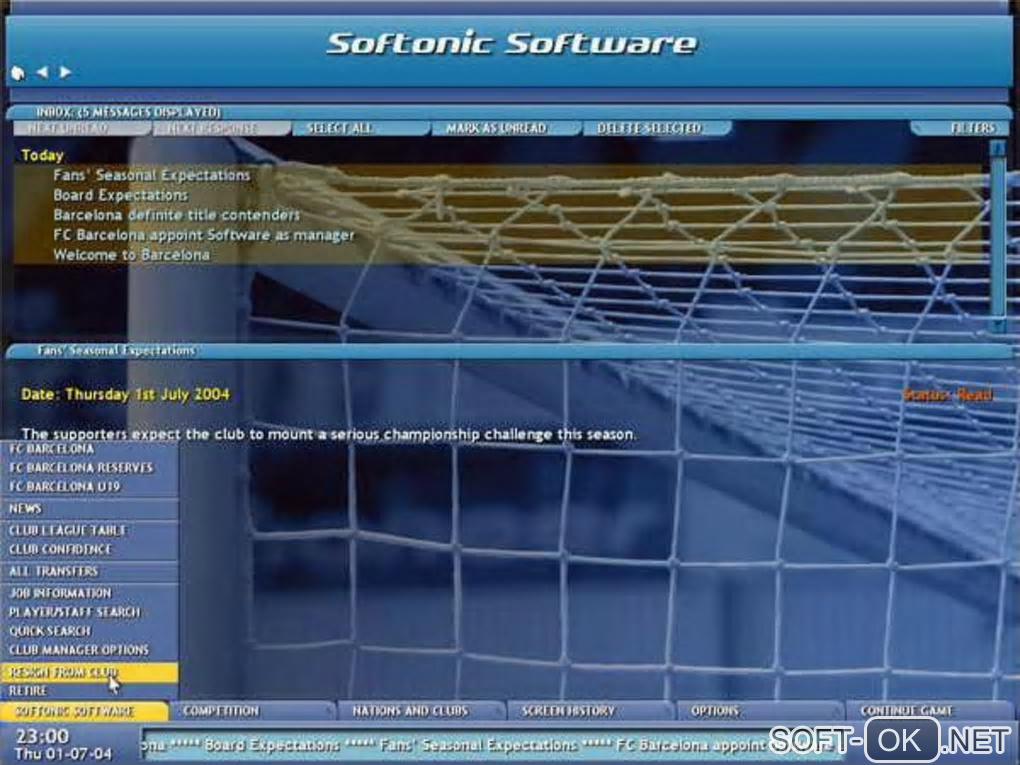Click the Status: Read label
Viewport: 1020px width, 765px height.
point(948,395)
